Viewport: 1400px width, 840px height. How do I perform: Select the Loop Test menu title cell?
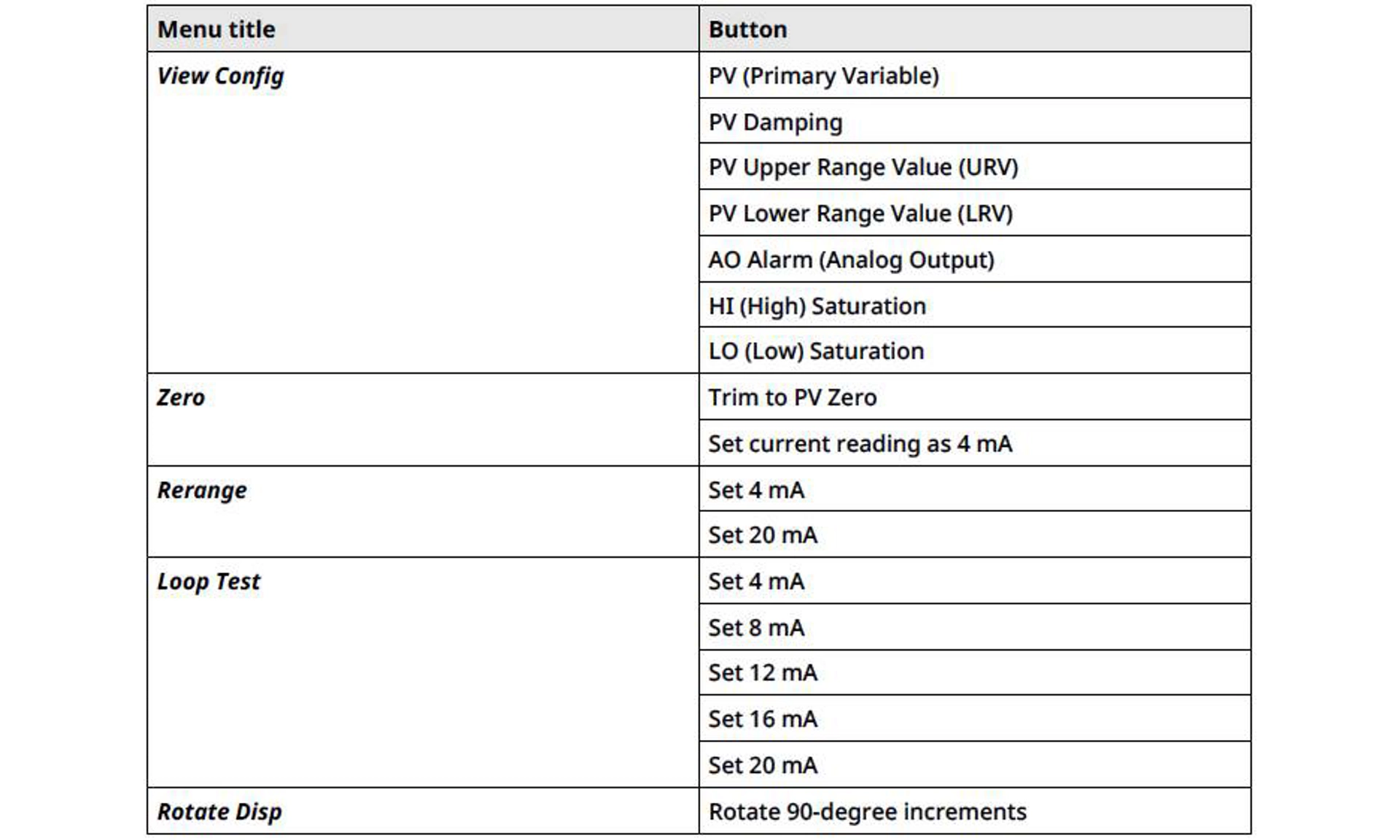point(423,672)
